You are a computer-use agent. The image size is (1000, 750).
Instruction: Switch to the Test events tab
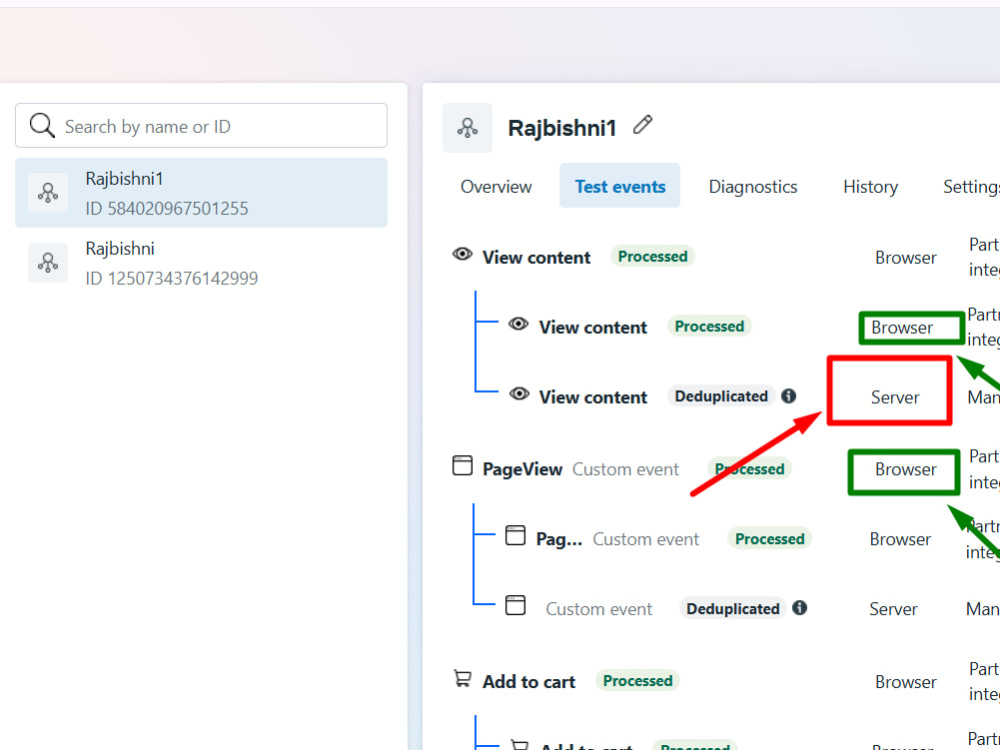(x=620, y=186)
